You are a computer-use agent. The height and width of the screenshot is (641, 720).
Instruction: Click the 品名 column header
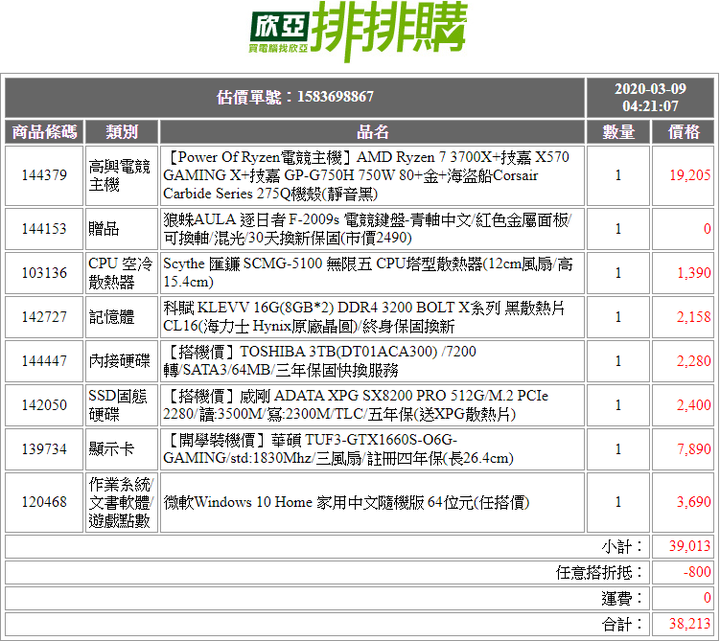pyautogui.click(x=372, y=132)
